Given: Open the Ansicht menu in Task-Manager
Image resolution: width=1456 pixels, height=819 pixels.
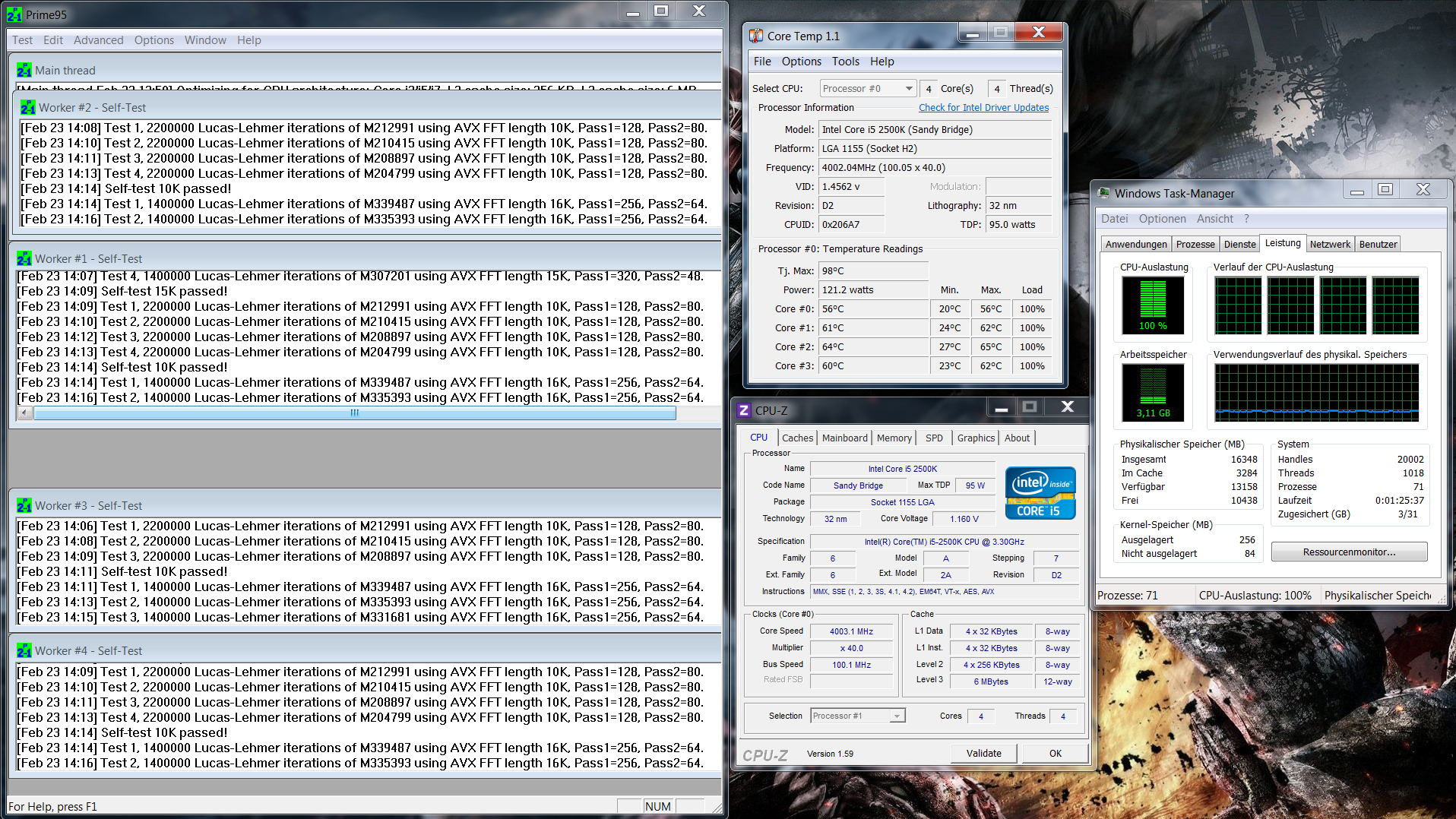Looking at the screenshot, I should click(x=1215, y=219).
